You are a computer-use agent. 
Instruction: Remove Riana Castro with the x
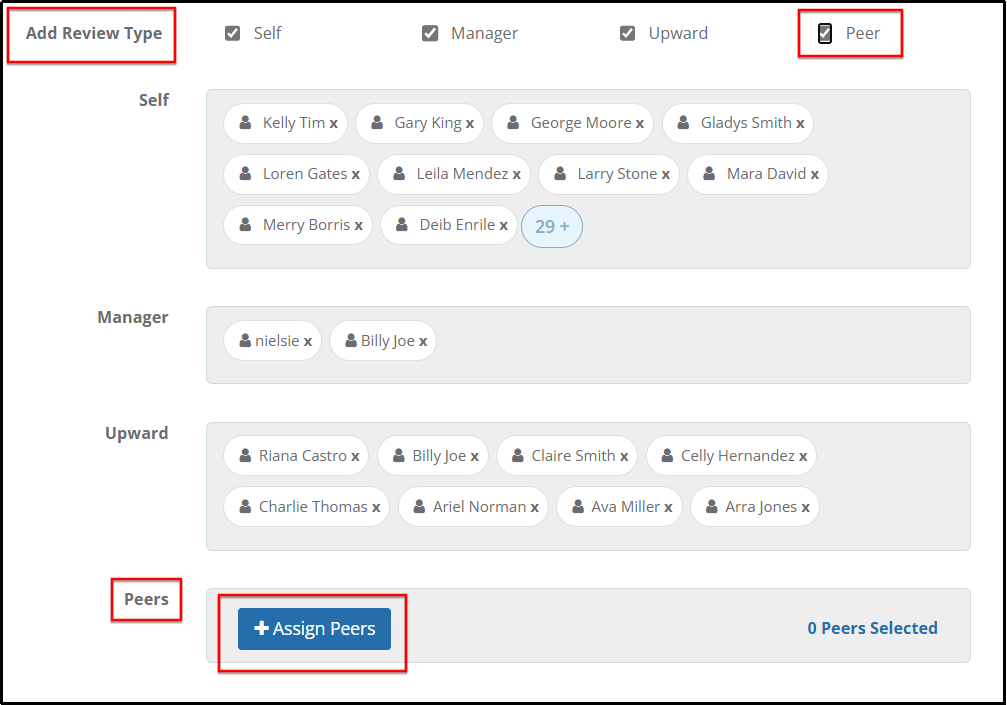pyautogui.click(x=355, y=457)
